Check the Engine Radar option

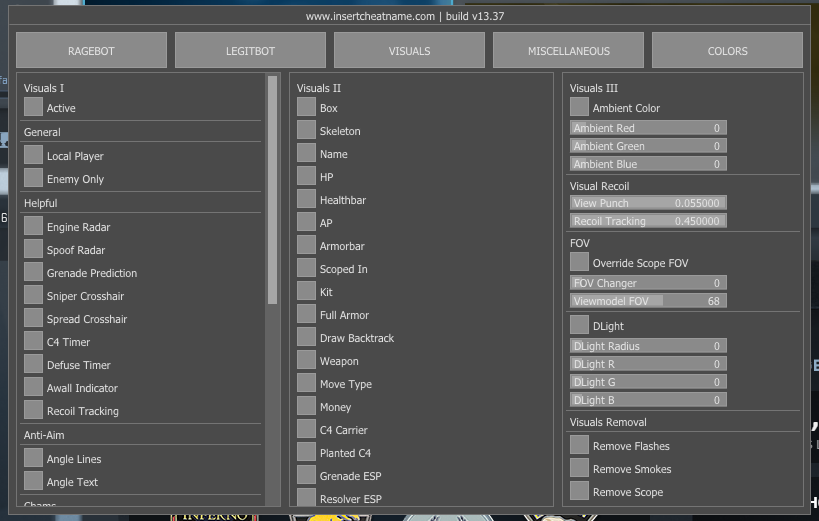click(34, 227)
